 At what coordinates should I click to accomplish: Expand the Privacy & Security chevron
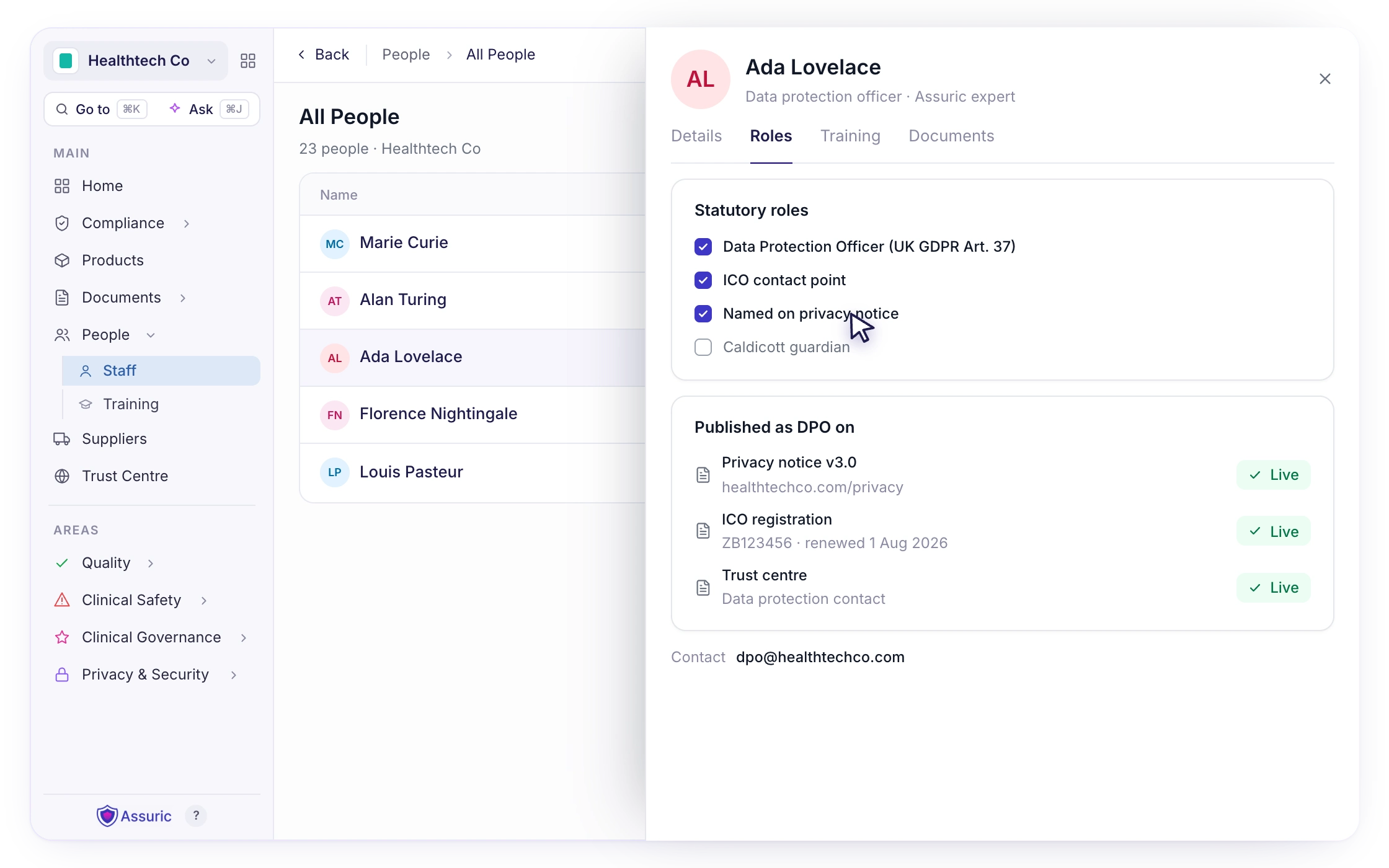234,675
